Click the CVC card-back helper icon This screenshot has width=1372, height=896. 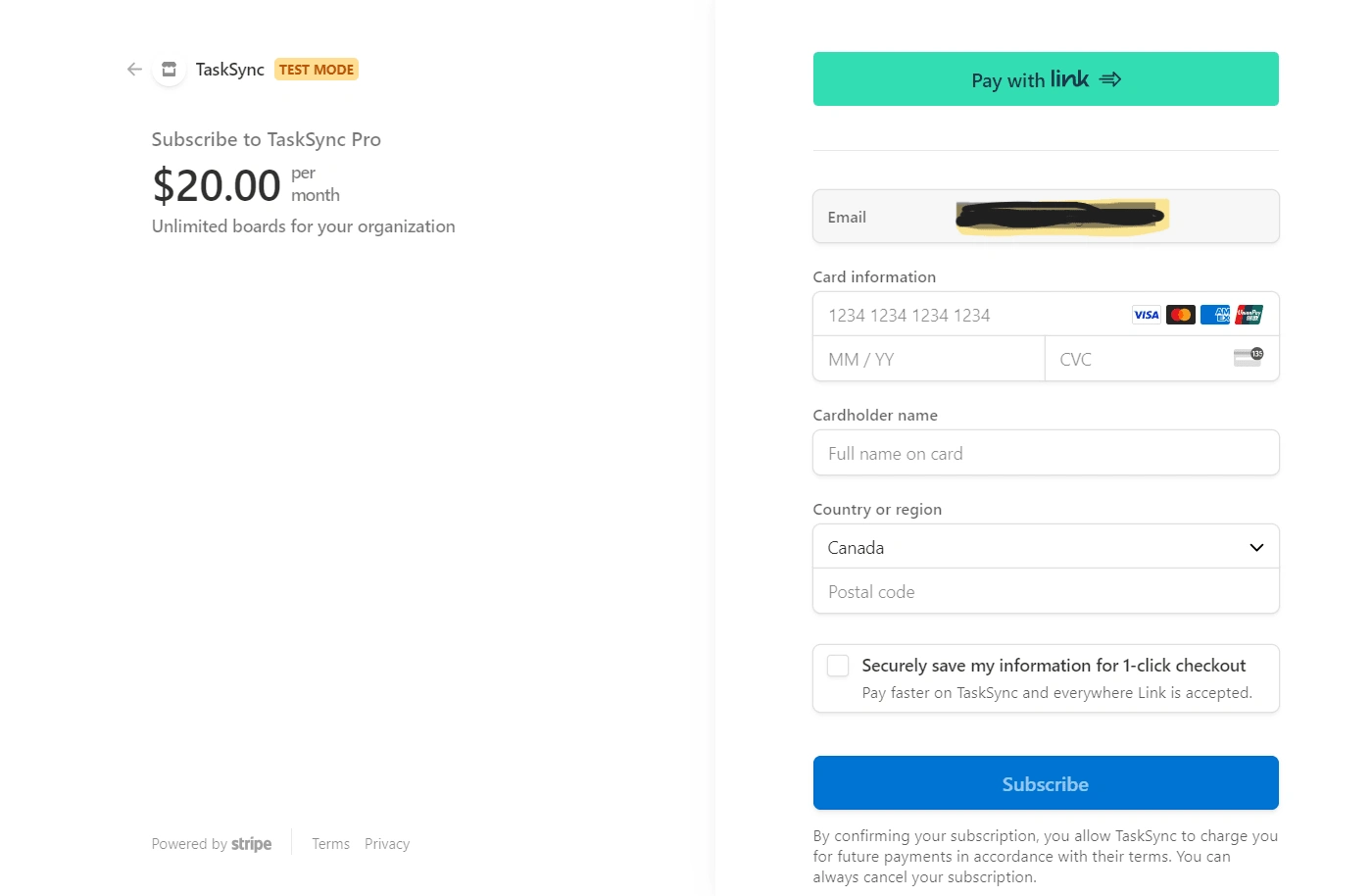[1248, 358]
